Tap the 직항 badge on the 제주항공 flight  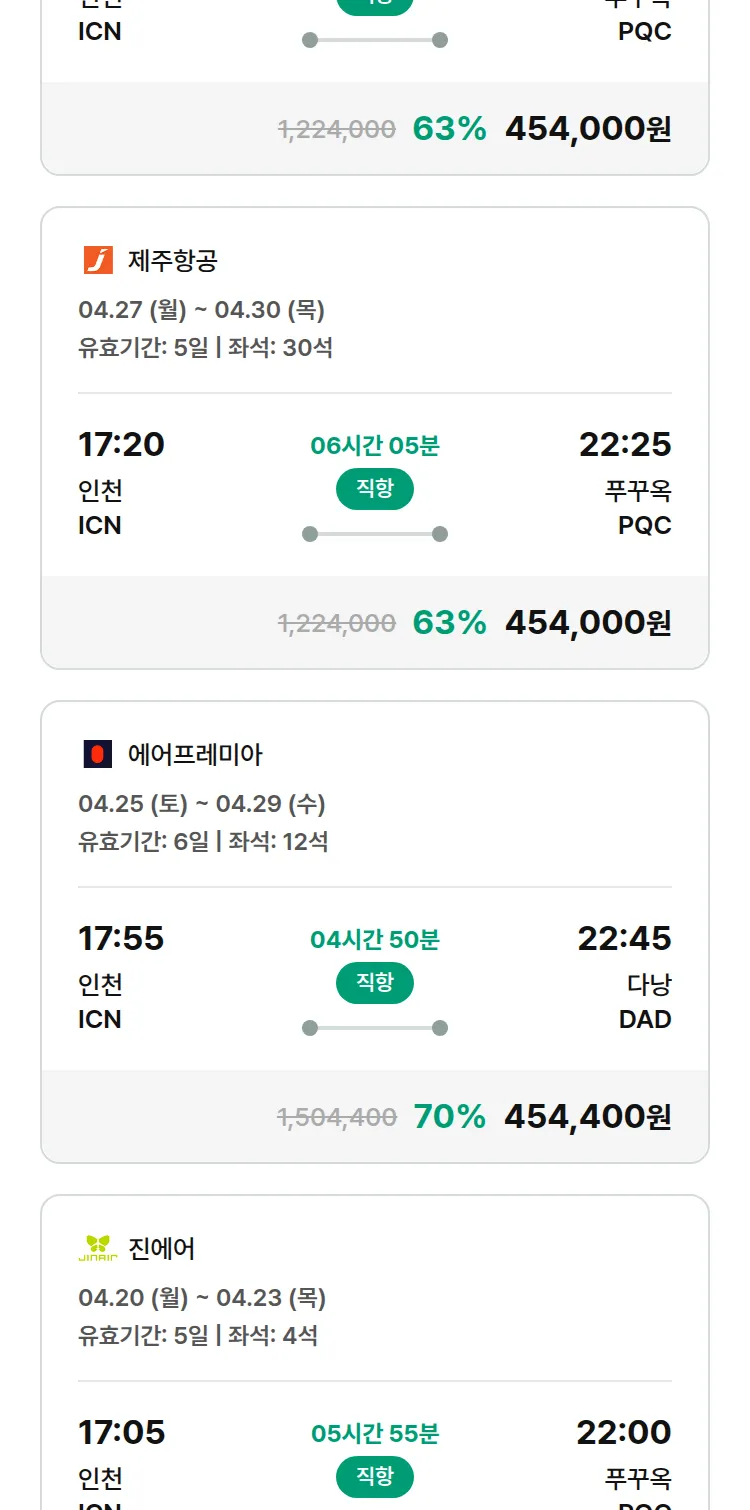click(x=375, y=489)
